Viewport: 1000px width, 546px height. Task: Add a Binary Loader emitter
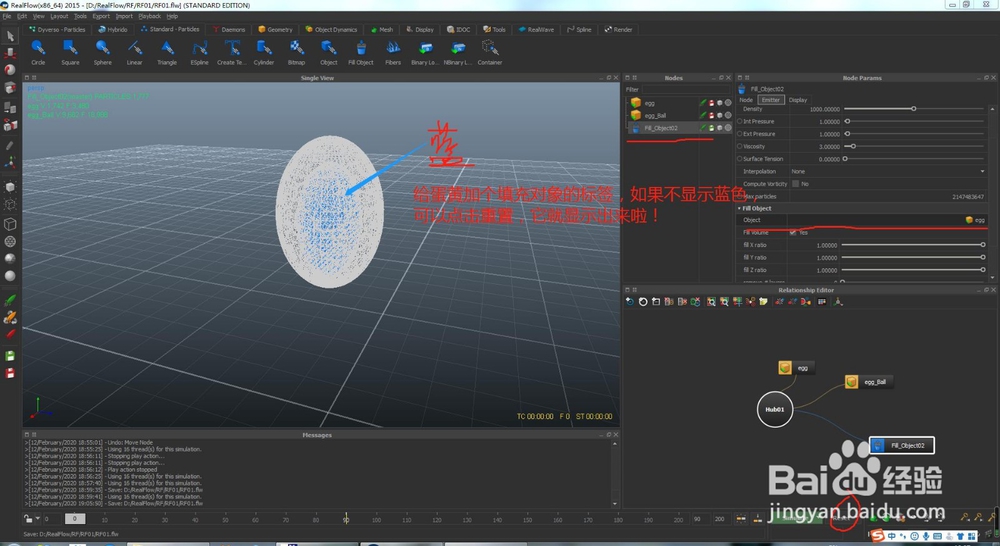425,52
